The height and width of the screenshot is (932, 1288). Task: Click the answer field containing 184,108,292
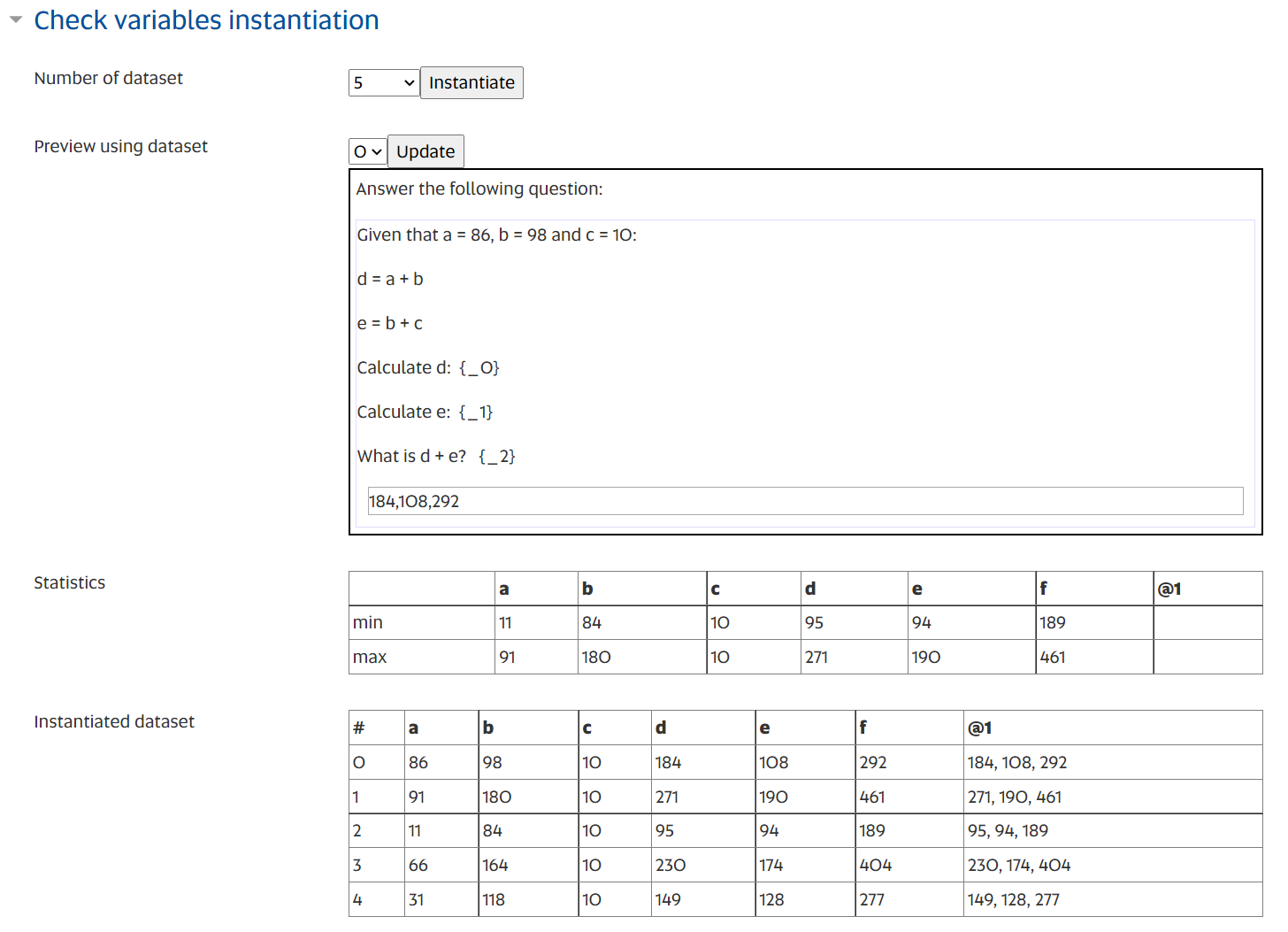tap(805, 501)
